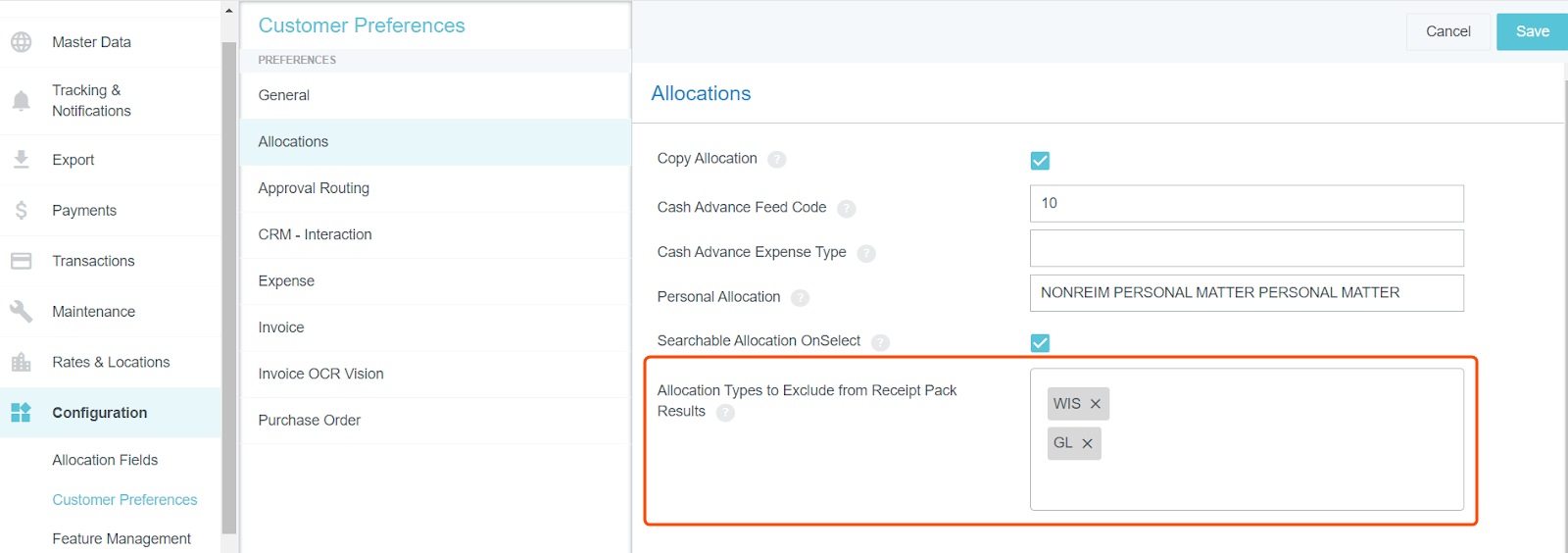This screenshot has width=1568, height=553.
Task: Click the Export download arrow icon
Action: coord(21,159)
